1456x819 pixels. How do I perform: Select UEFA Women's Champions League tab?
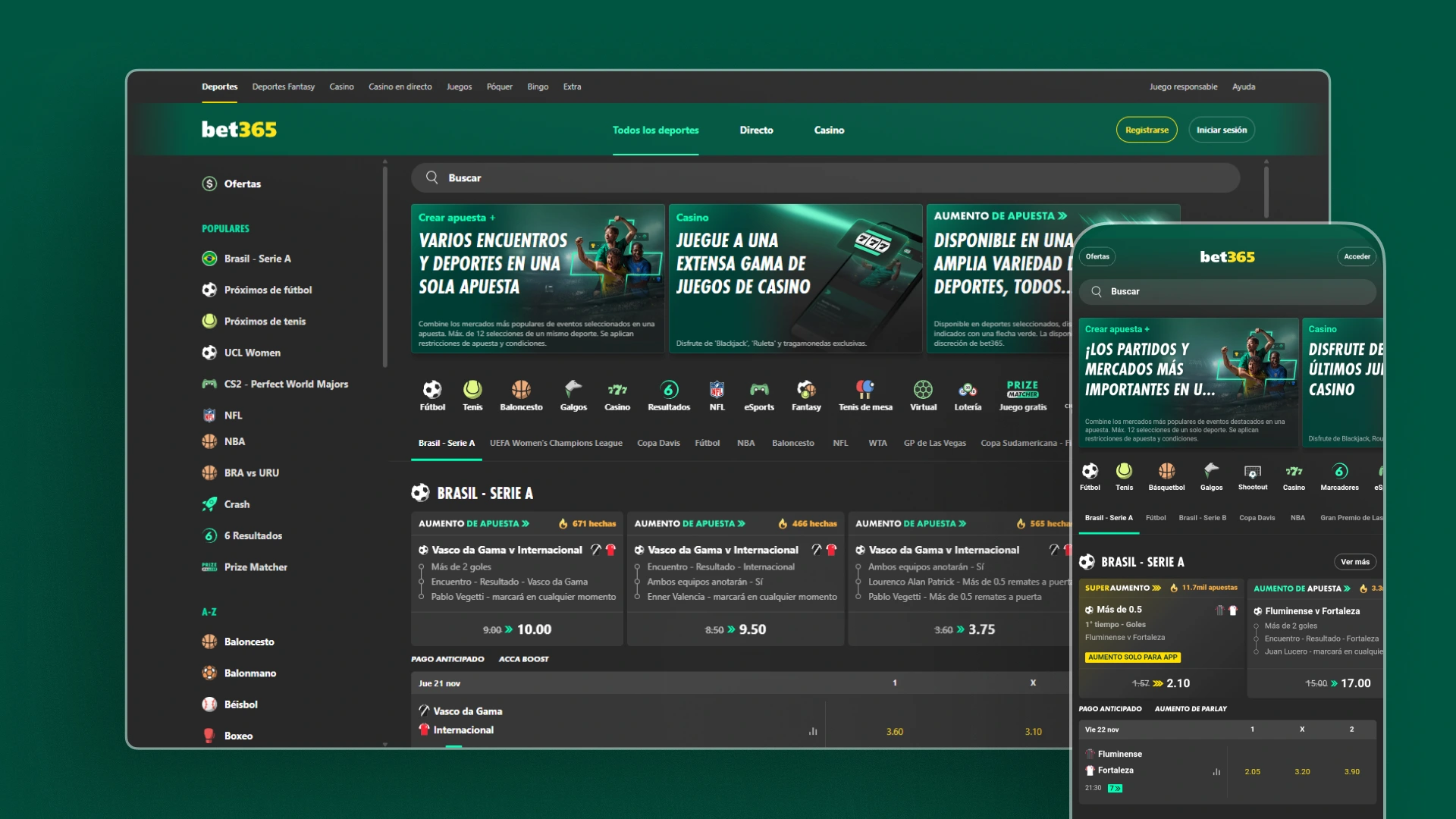point(556,443)
